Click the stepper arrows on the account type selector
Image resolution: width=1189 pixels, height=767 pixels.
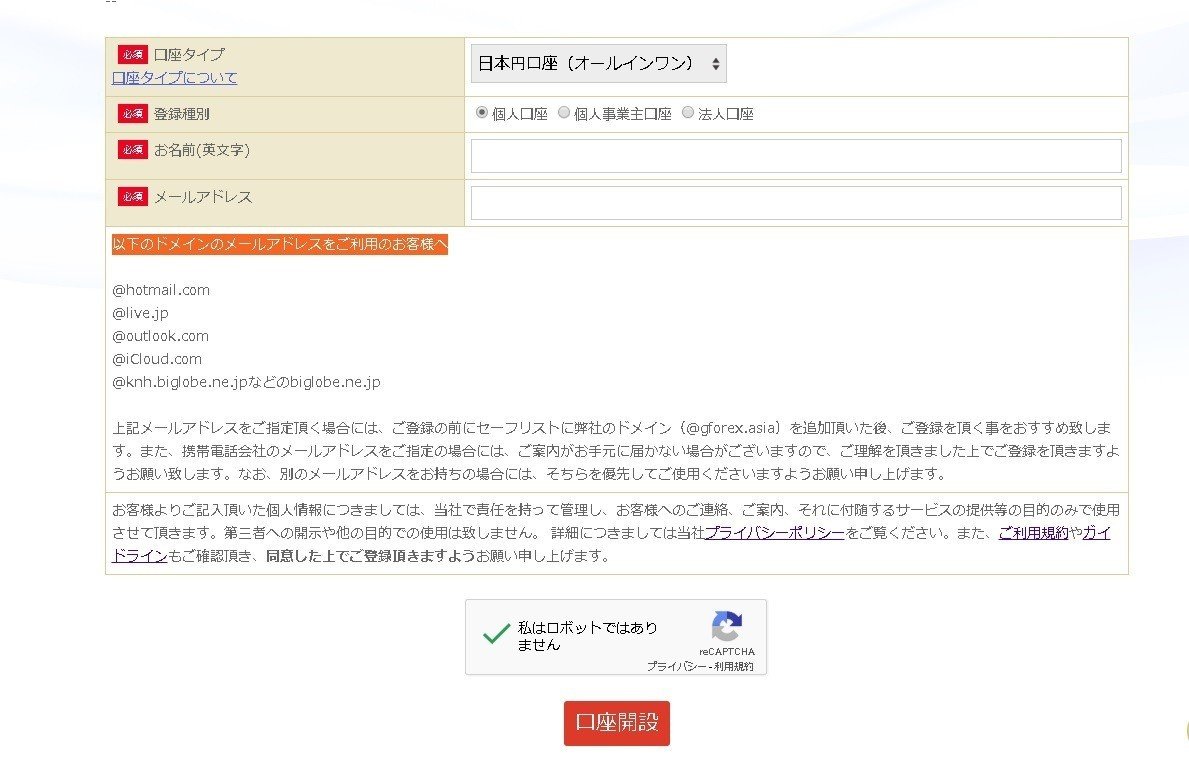[714, 63]
